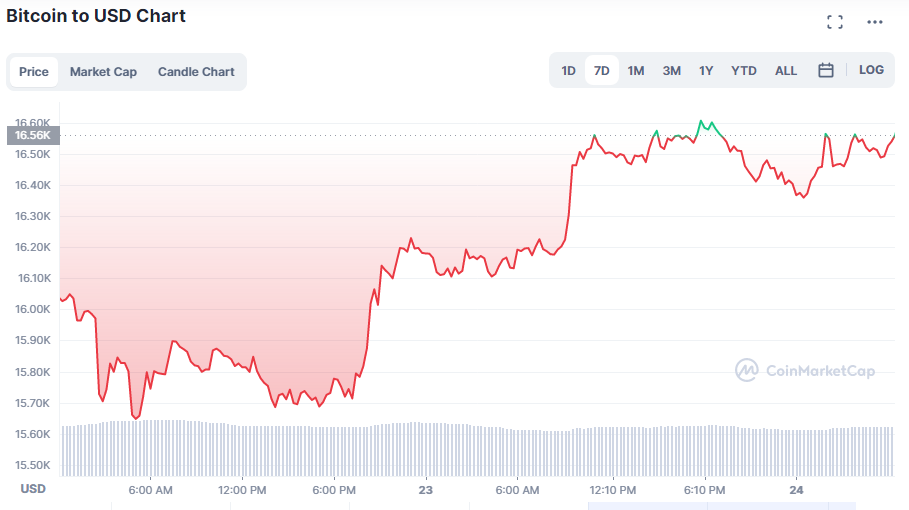Select the 7D time range
Screen dimensions: 909x510
coord(601,70)
